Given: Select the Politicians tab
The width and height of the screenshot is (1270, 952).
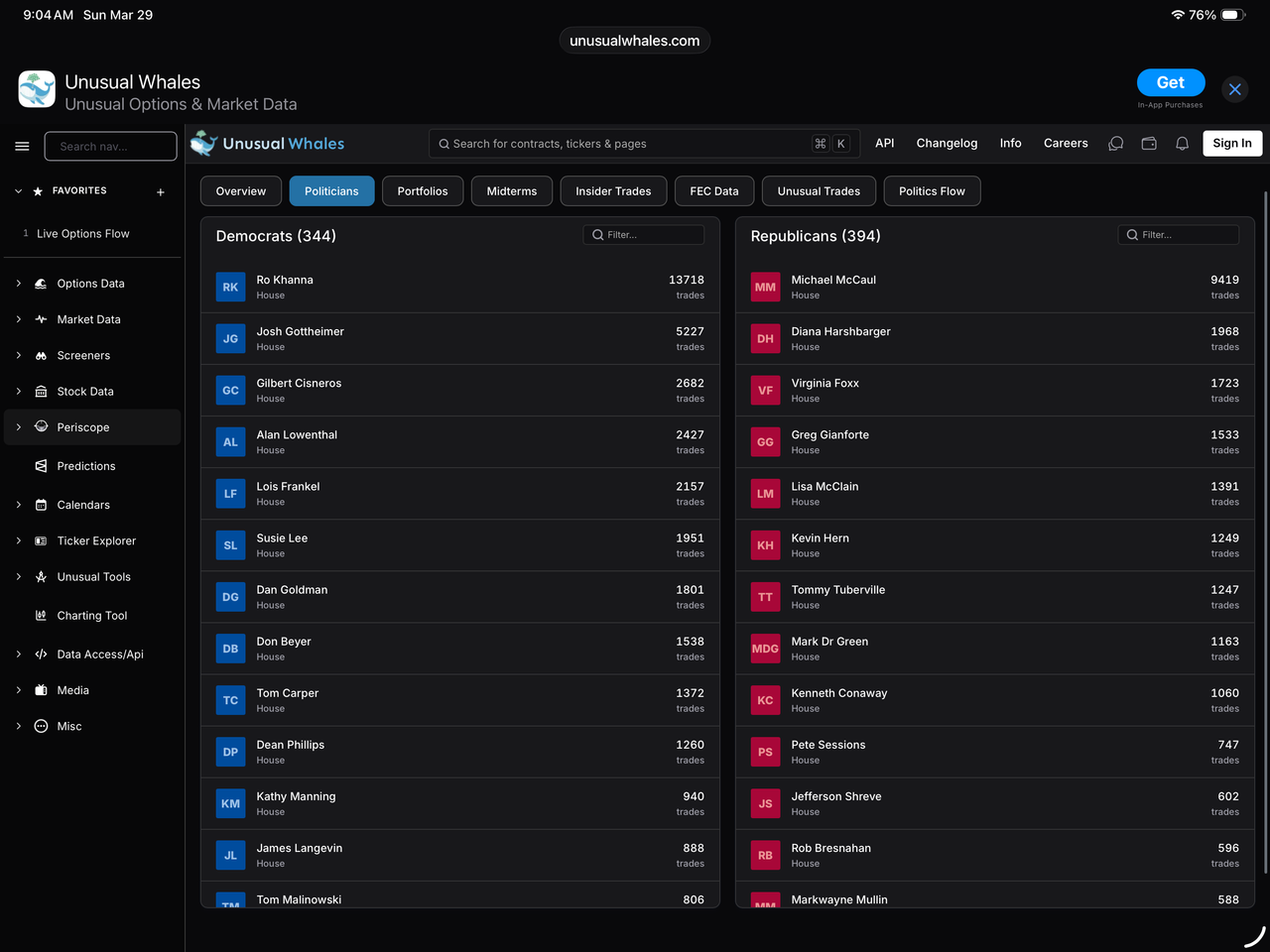Looking at the screenshot, I should (x=331, y=191).
